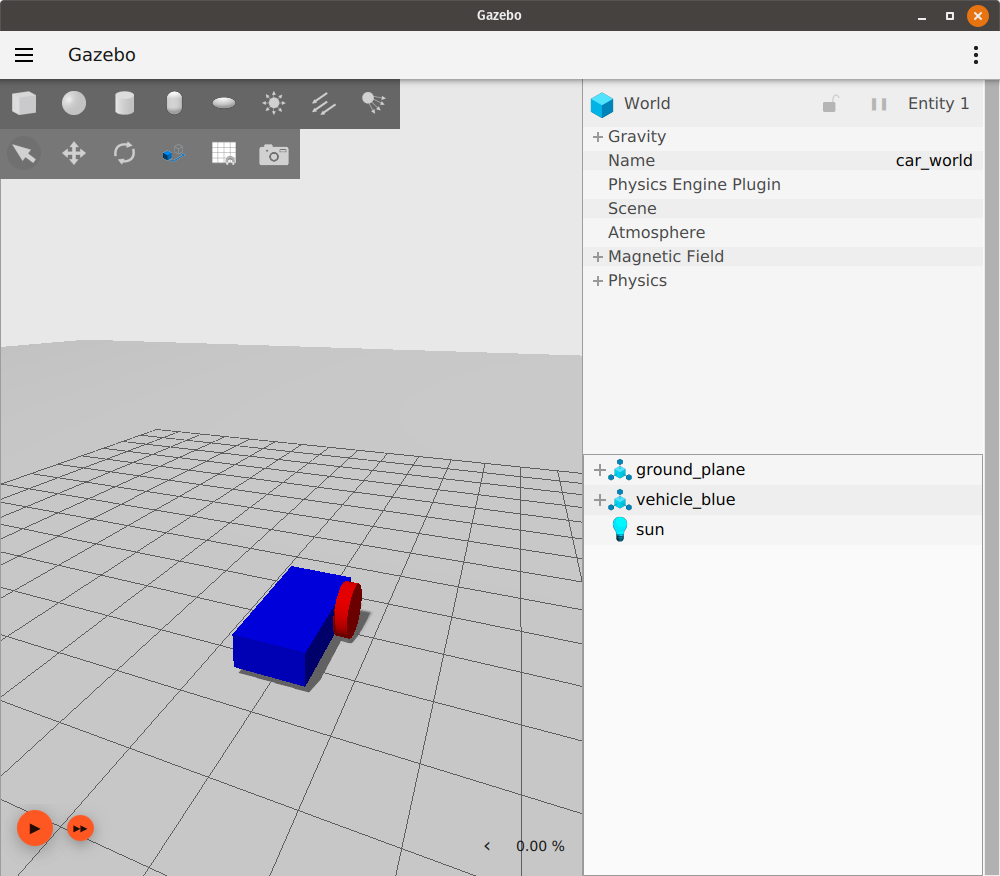1000x876 pixels.
Task: Insert a sphere shape
Action: pyautogui.click(x=74, y=103)
